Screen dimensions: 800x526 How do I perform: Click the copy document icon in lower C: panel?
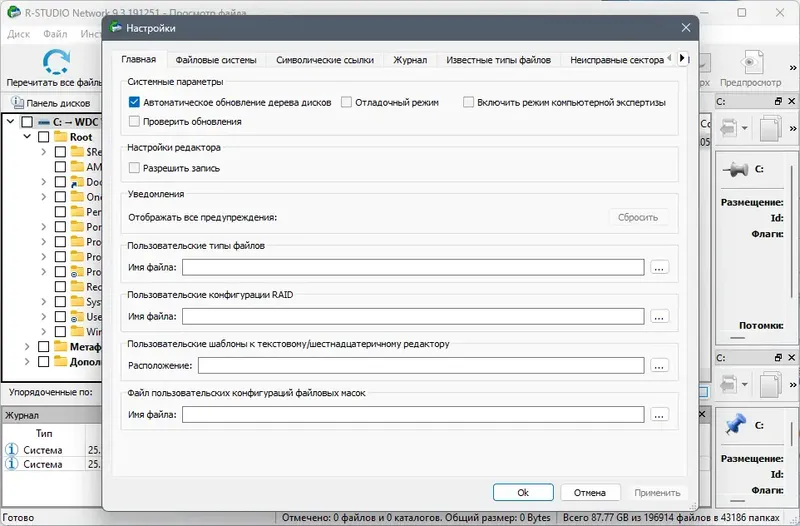(x=770, y=384)
